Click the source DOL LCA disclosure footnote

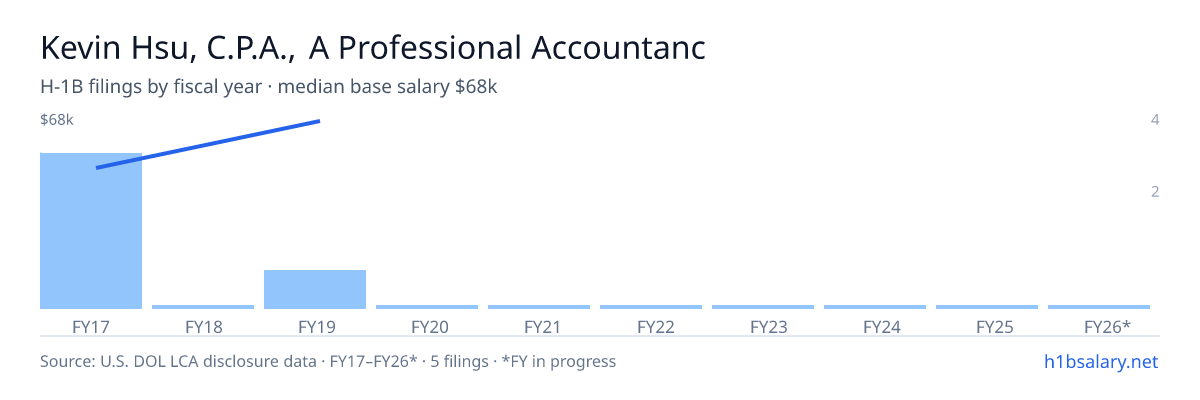(328, 361)
